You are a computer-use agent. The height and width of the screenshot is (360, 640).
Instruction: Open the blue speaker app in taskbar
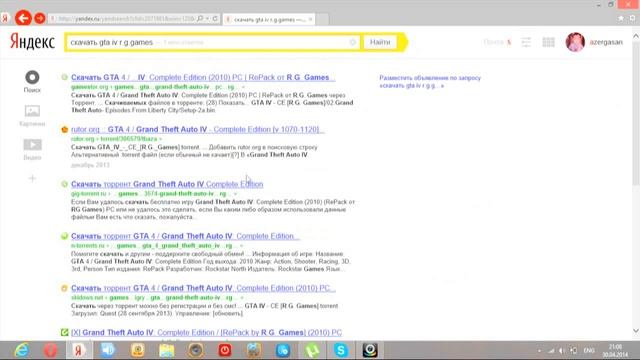(x=108, y=350)
